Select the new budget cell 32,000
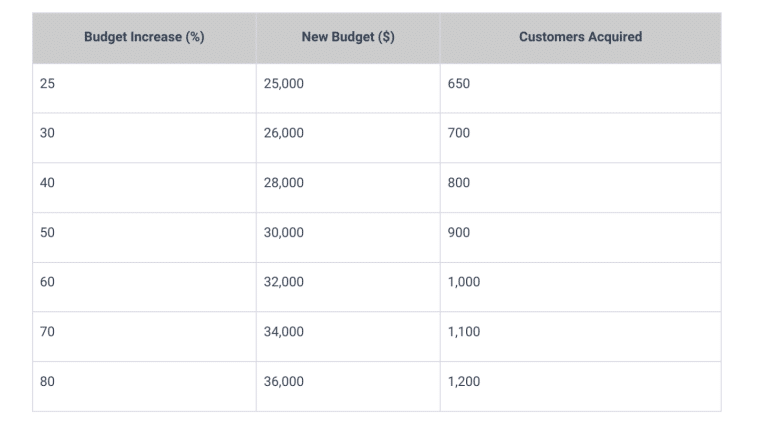Viewport: 760px width, 440px height. coord(348,287)
